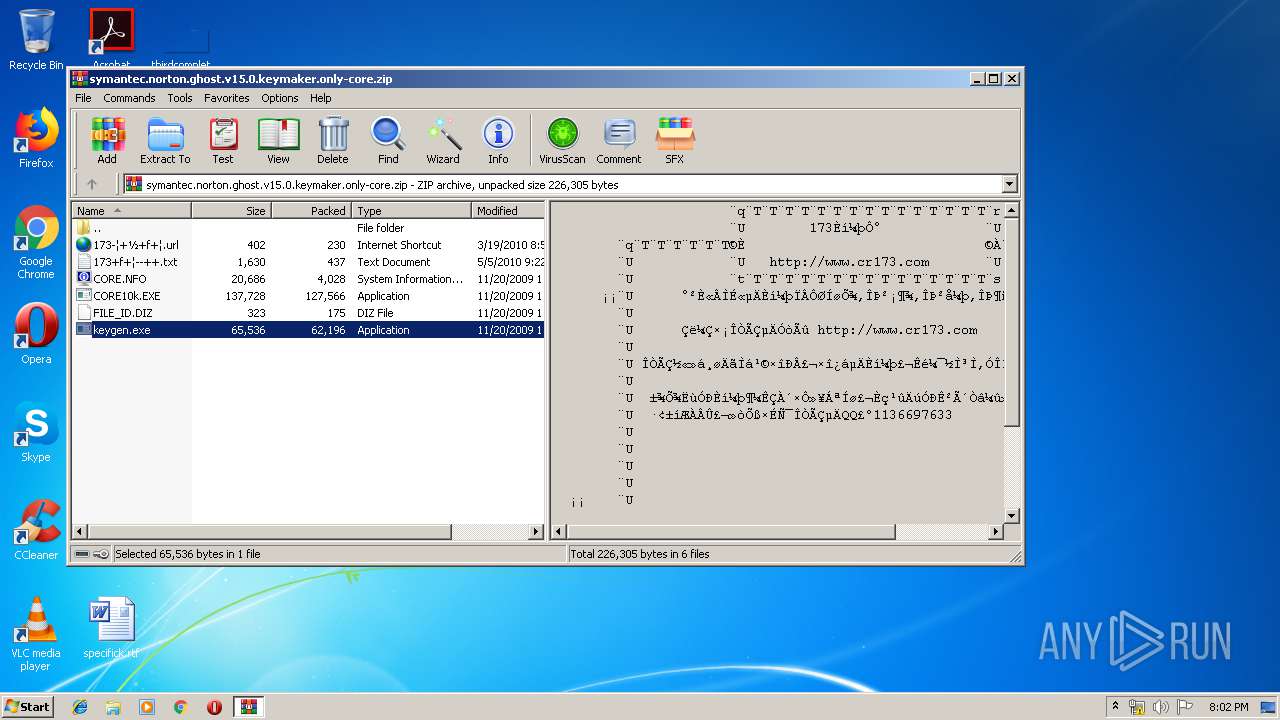Open Skype desktop shortcut
The height and width of the screenshot is (720, 1280).
point(36,432)
